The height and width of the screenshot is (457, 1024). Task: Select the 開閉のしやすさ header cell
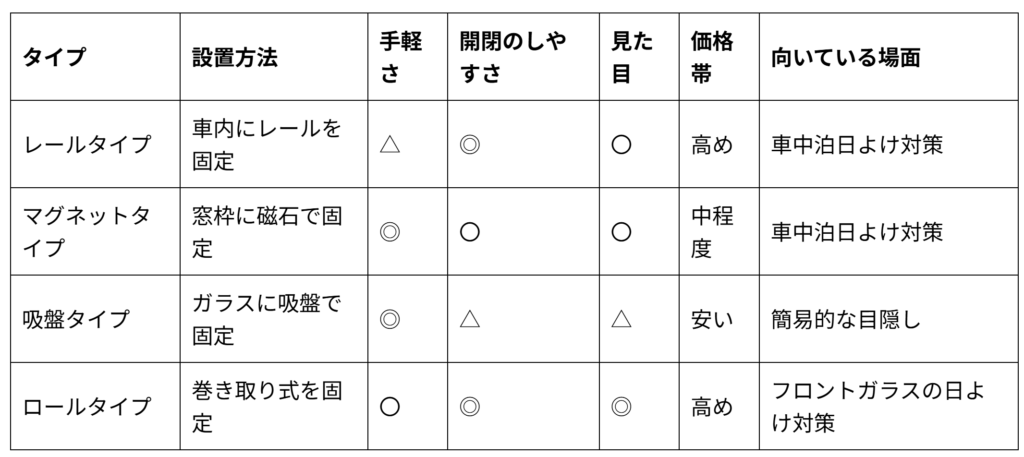pyautogui.click(x=512, y=57)
